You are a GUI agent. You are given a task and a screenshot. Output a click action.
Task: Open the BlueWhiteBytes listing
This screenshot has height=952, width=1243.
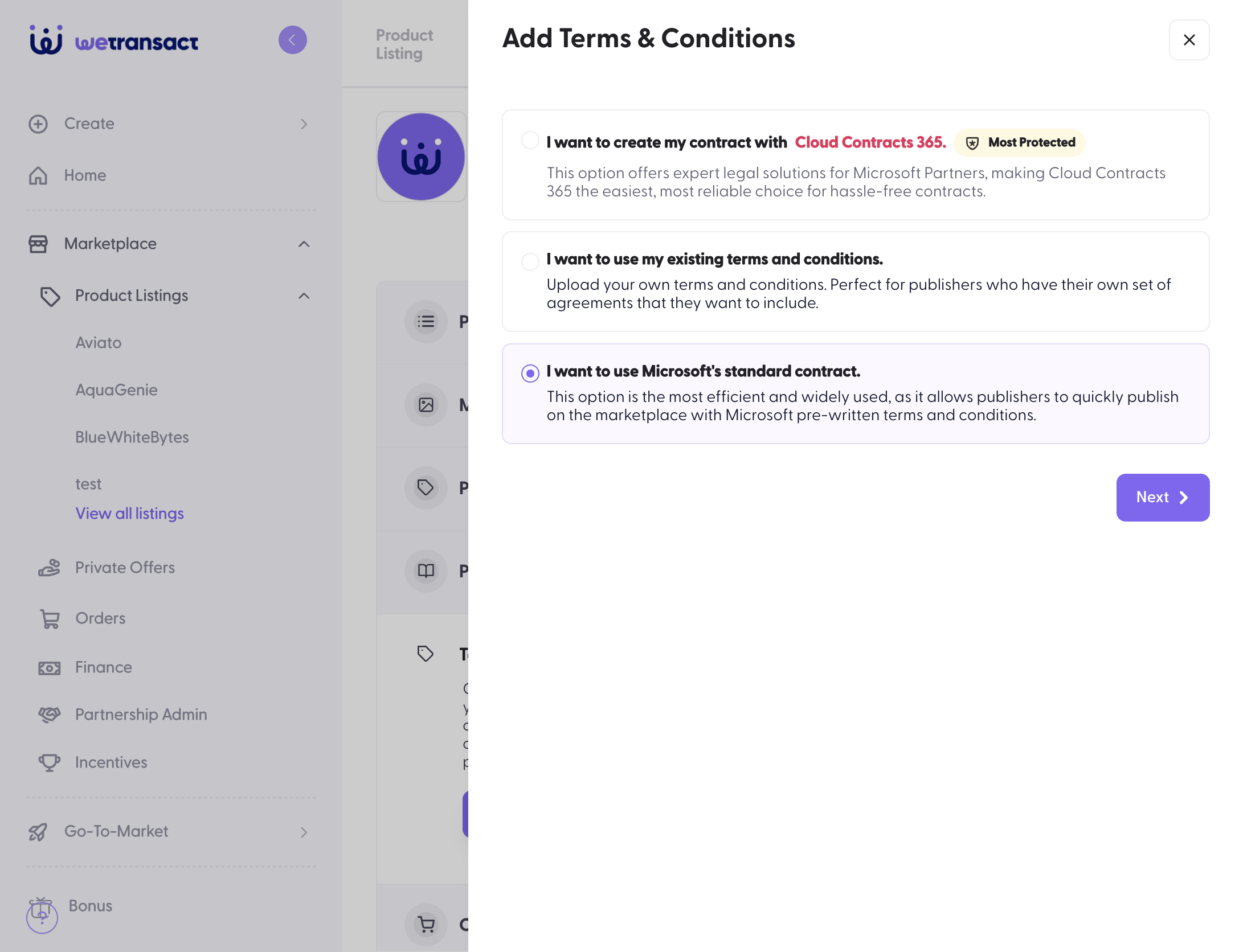[x=132, y=437]
